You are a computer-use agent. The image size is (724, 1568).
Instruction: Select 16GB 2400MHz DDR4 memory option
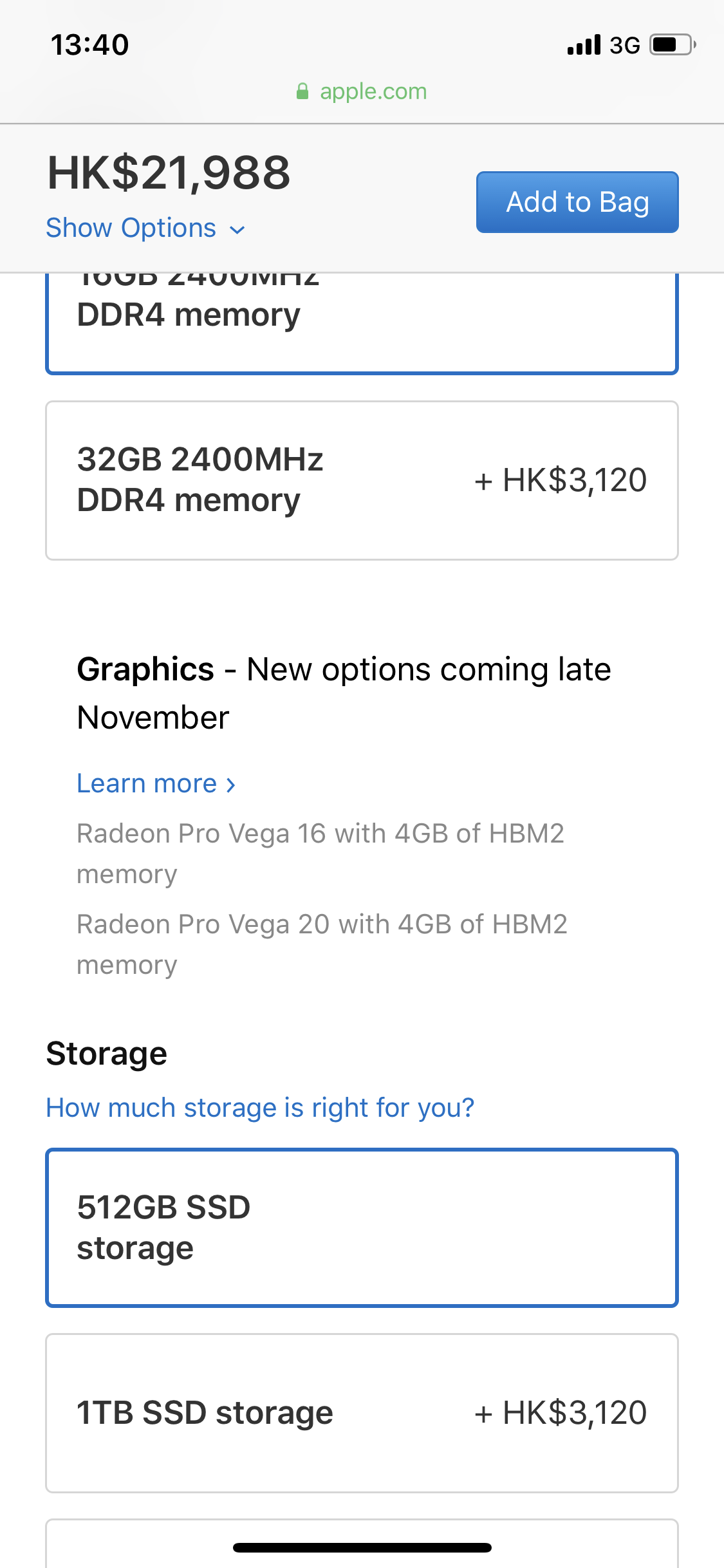[x=362, y=322]
